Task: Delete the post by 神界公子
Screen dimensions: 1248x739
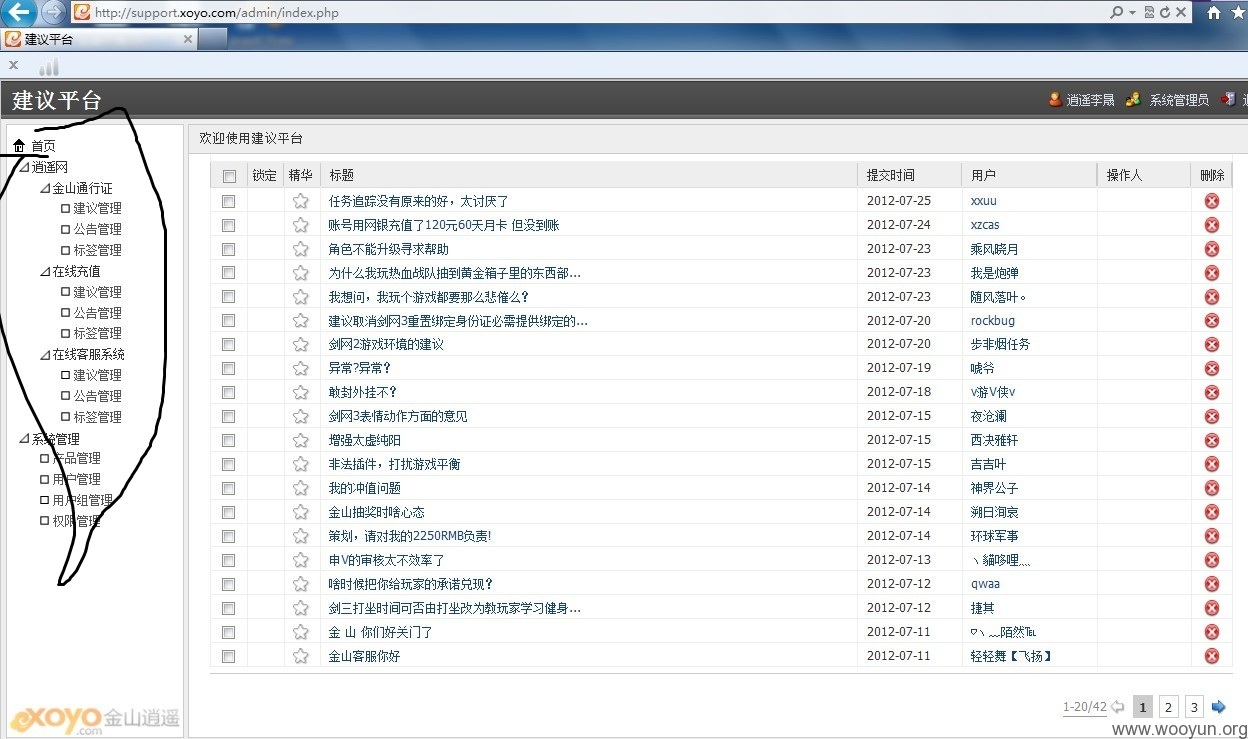Action: [x=1212, y=488]
